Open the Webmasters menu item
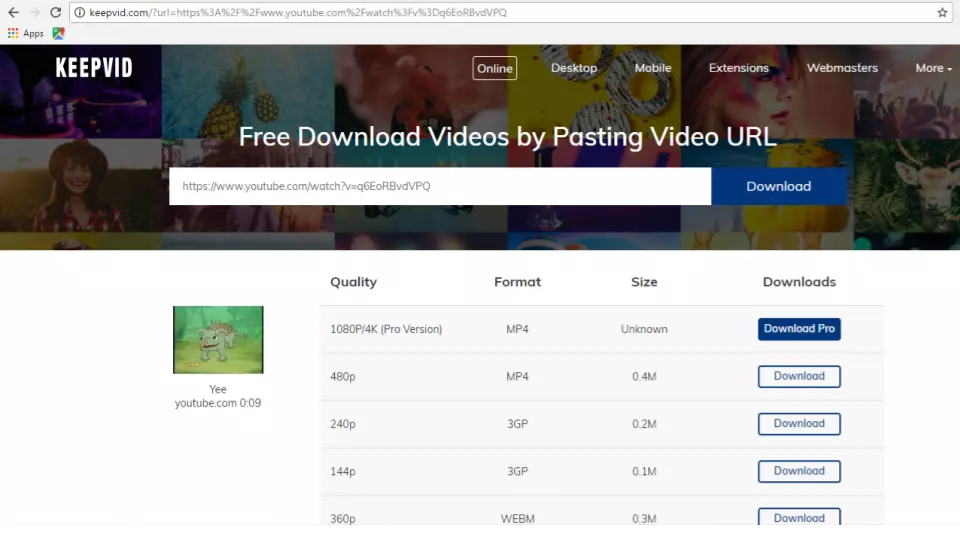Screen dimensions: 960x540 [x=842, y=68]
